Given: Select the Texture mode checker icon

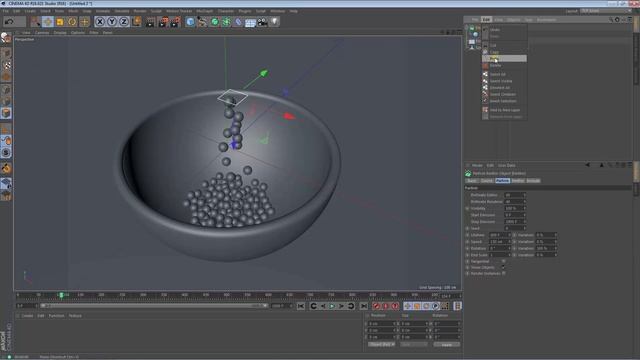Looking at the screenshot, I should 6,65.
